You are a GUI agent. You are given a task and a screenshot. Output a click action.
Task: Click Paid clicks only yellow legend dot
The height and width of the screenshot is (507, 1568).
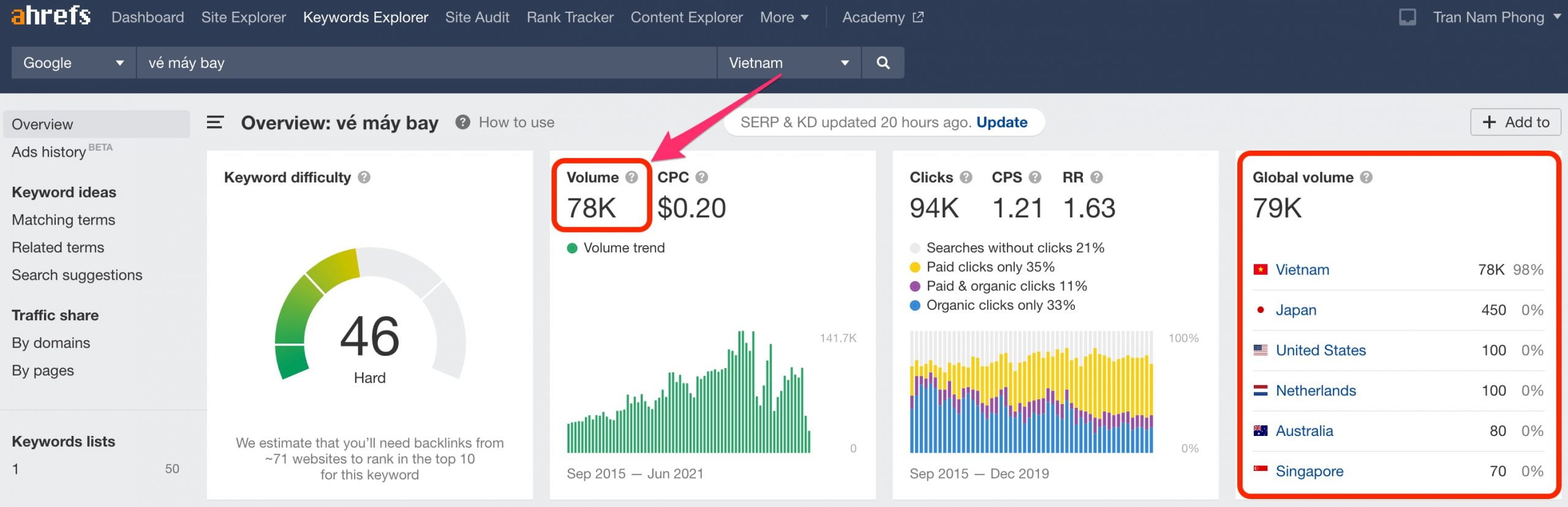pyautogui.click(x=915, y=267)
